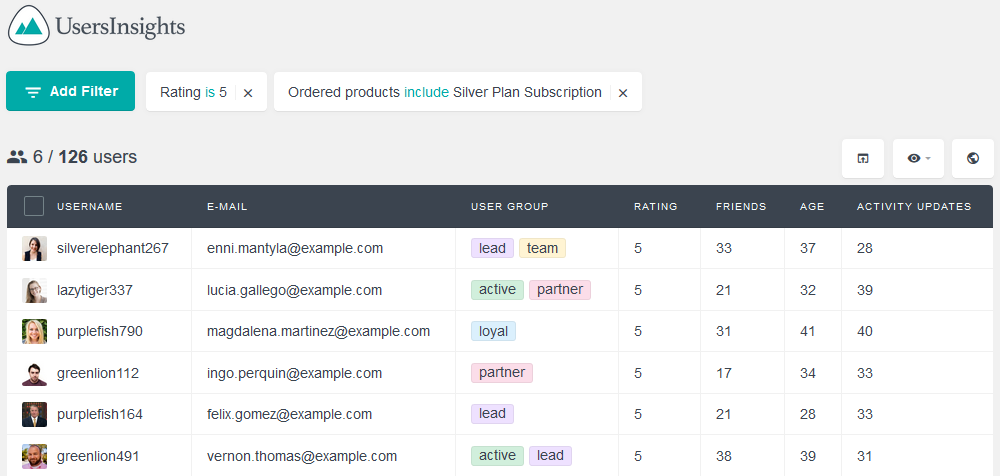Image resolution: width=1000 pixels, height=476 pixels.
Task: Click purplefish790's profile picture
Action: click(34, 331)
